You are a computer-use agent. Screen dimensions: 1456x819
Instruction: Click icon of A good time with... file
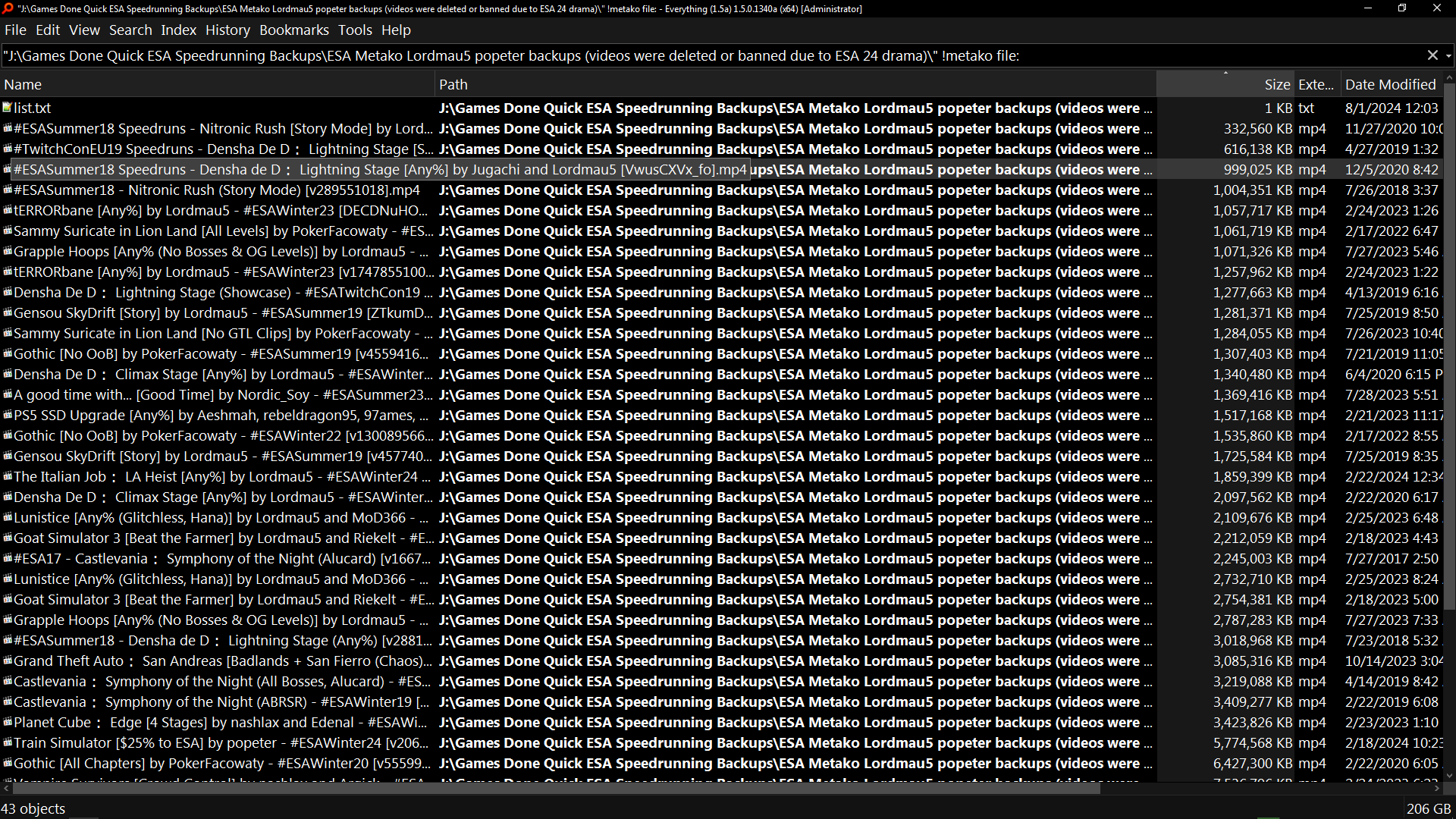(x=8, y=394)
